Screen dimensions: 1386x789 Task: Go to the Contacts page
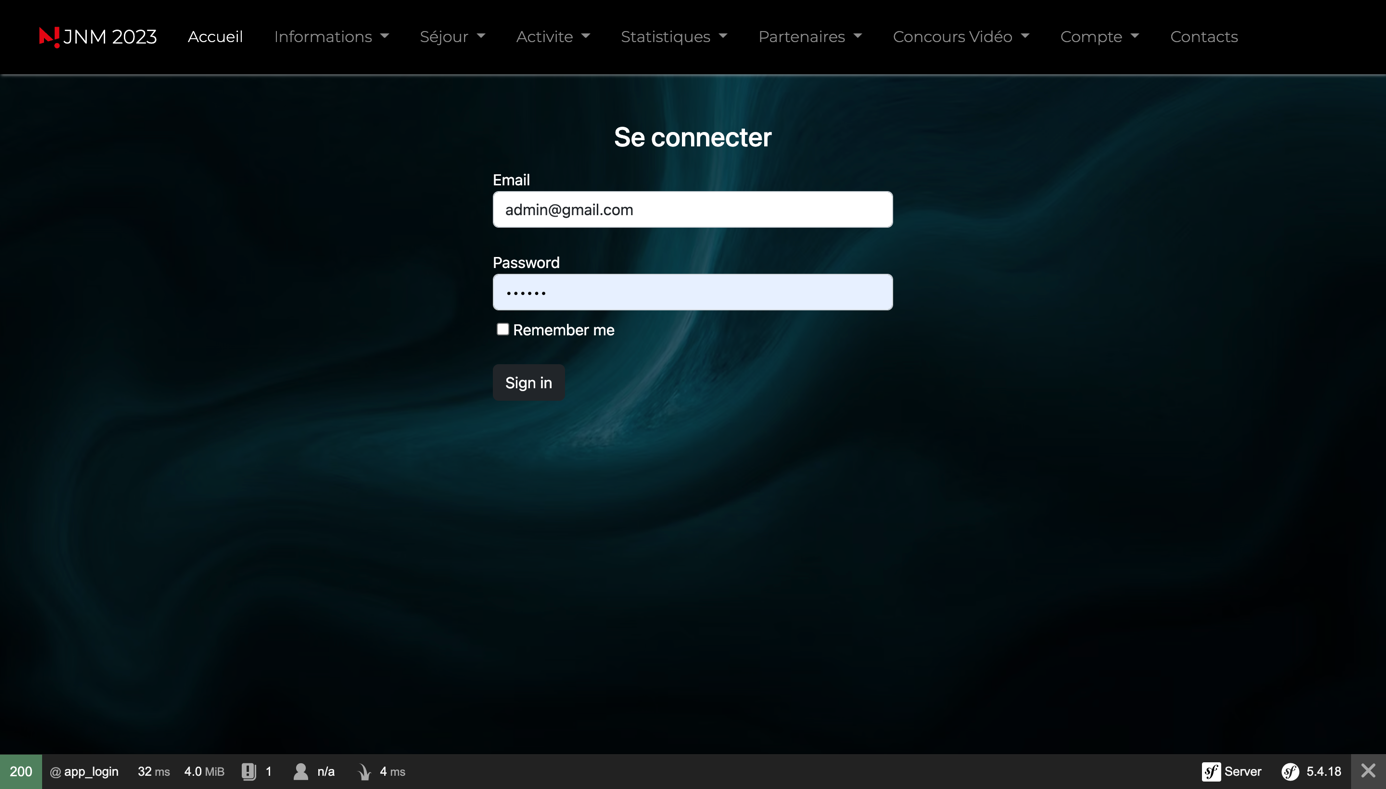1204,36
